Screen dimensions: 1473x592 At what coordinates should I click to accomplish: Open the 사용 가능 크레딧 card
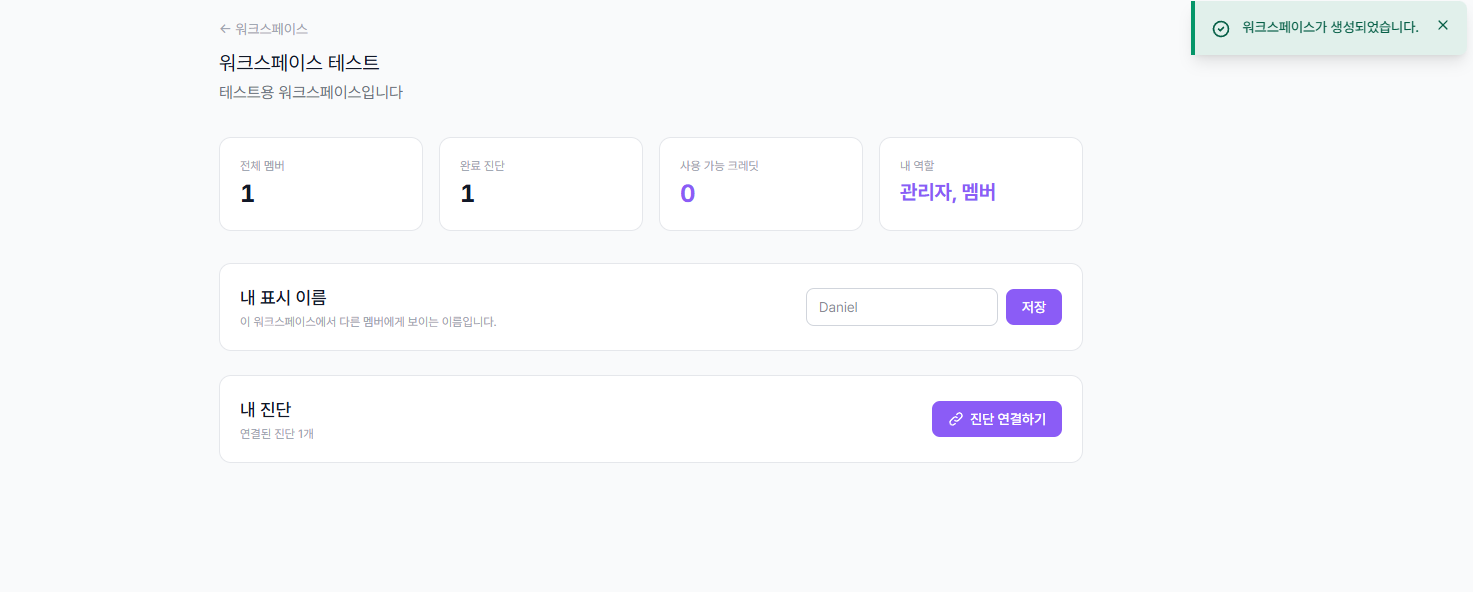coord(760,184)
